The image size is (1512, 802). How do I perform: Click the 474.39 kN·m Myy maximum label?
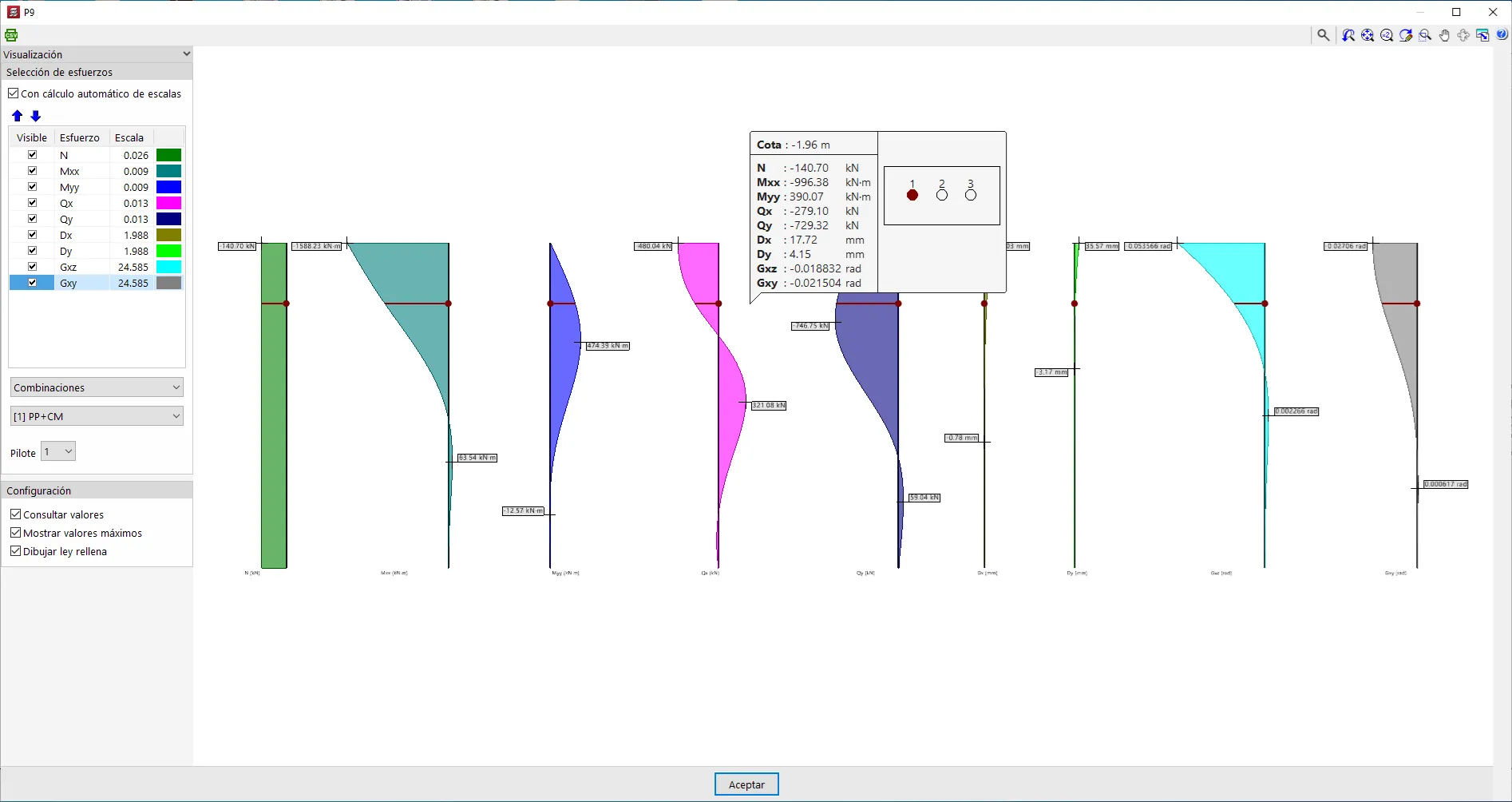coord(608,346)
